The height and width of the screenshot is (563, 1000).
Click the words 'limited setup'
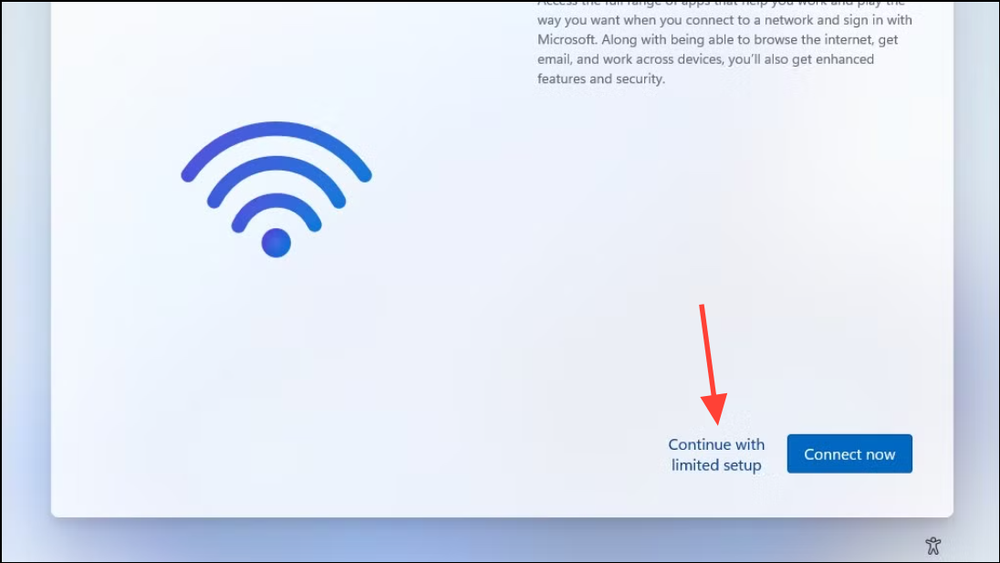click(716, 465)
